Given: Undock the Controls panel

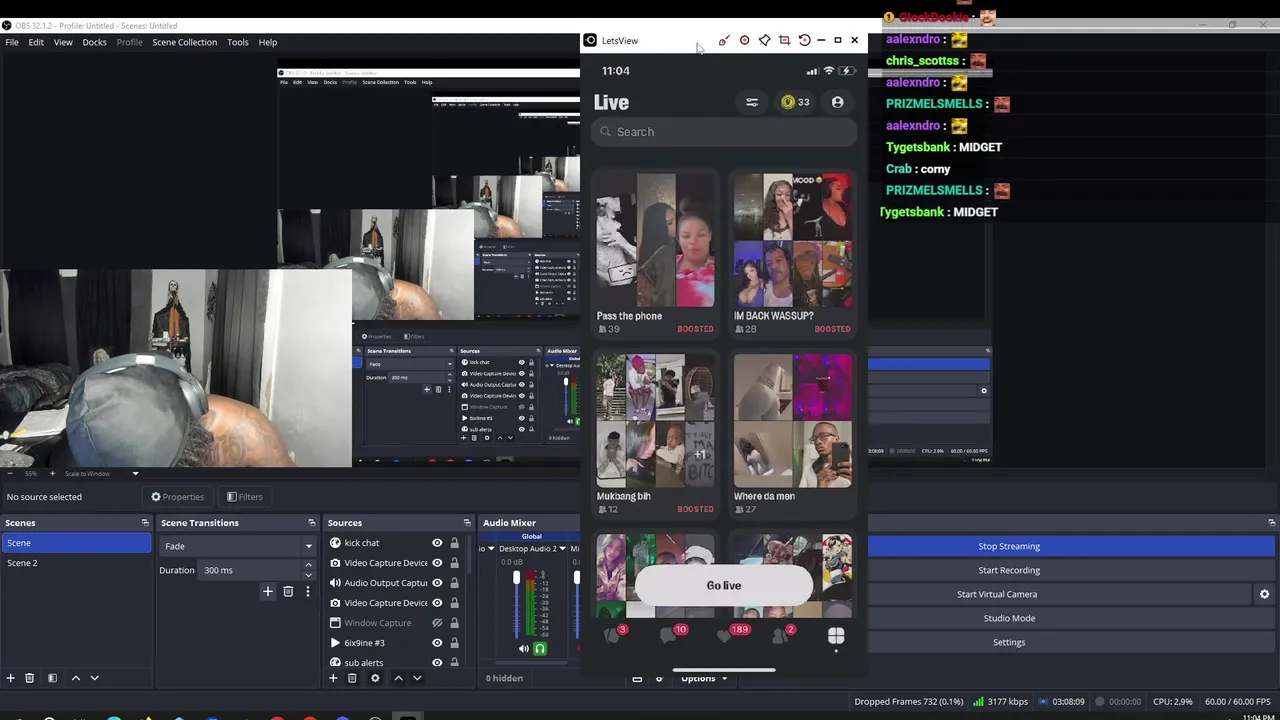Looking at the screenshot, I should coord(1271,523).
